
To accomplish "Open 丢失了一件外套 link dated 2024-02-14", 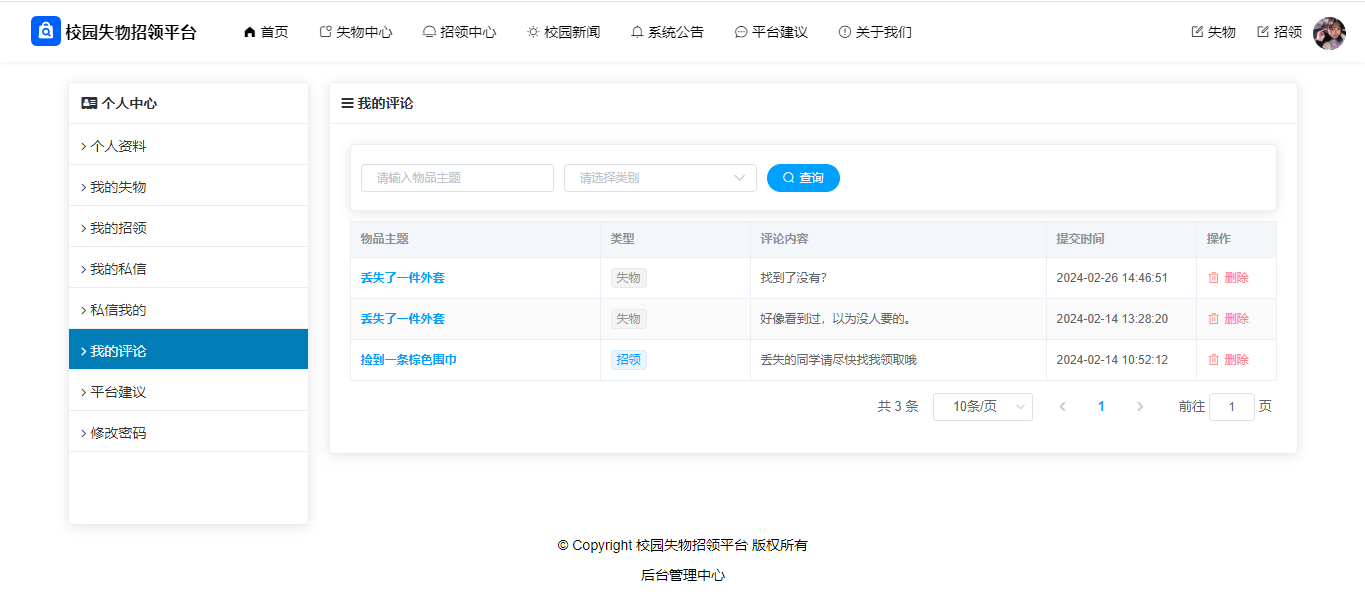I will 403,319.
